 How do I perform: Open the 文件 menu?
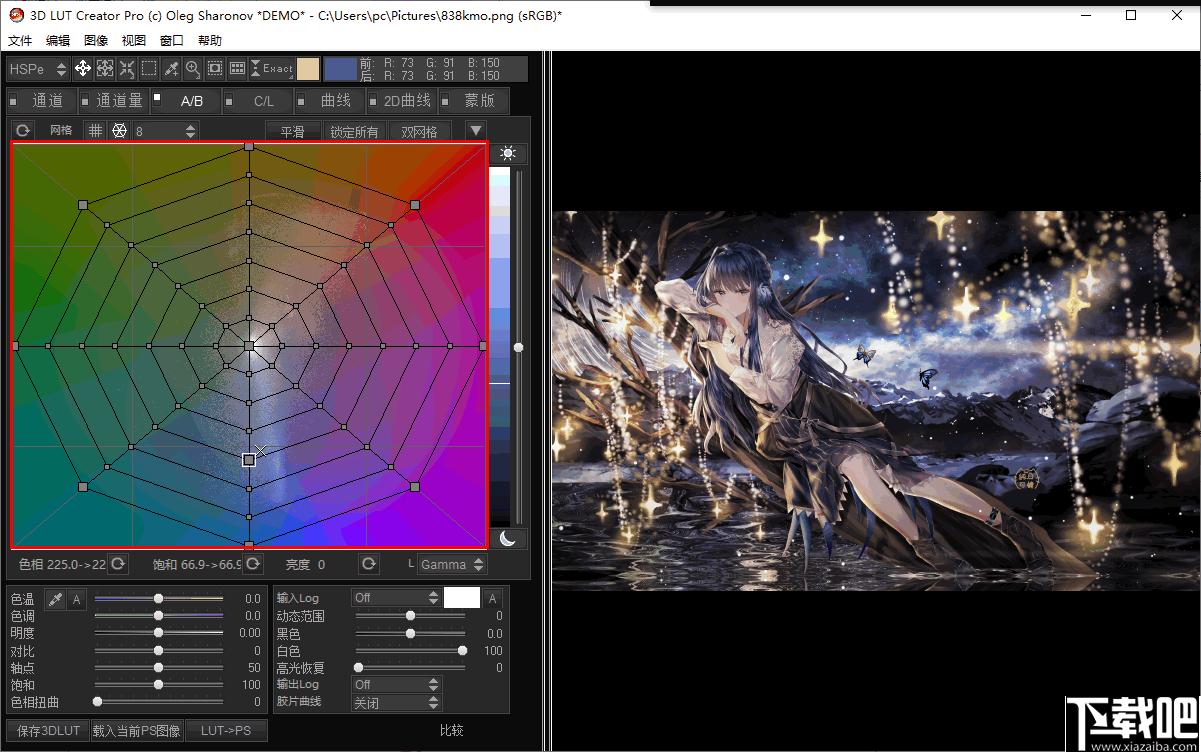(20, 41)
